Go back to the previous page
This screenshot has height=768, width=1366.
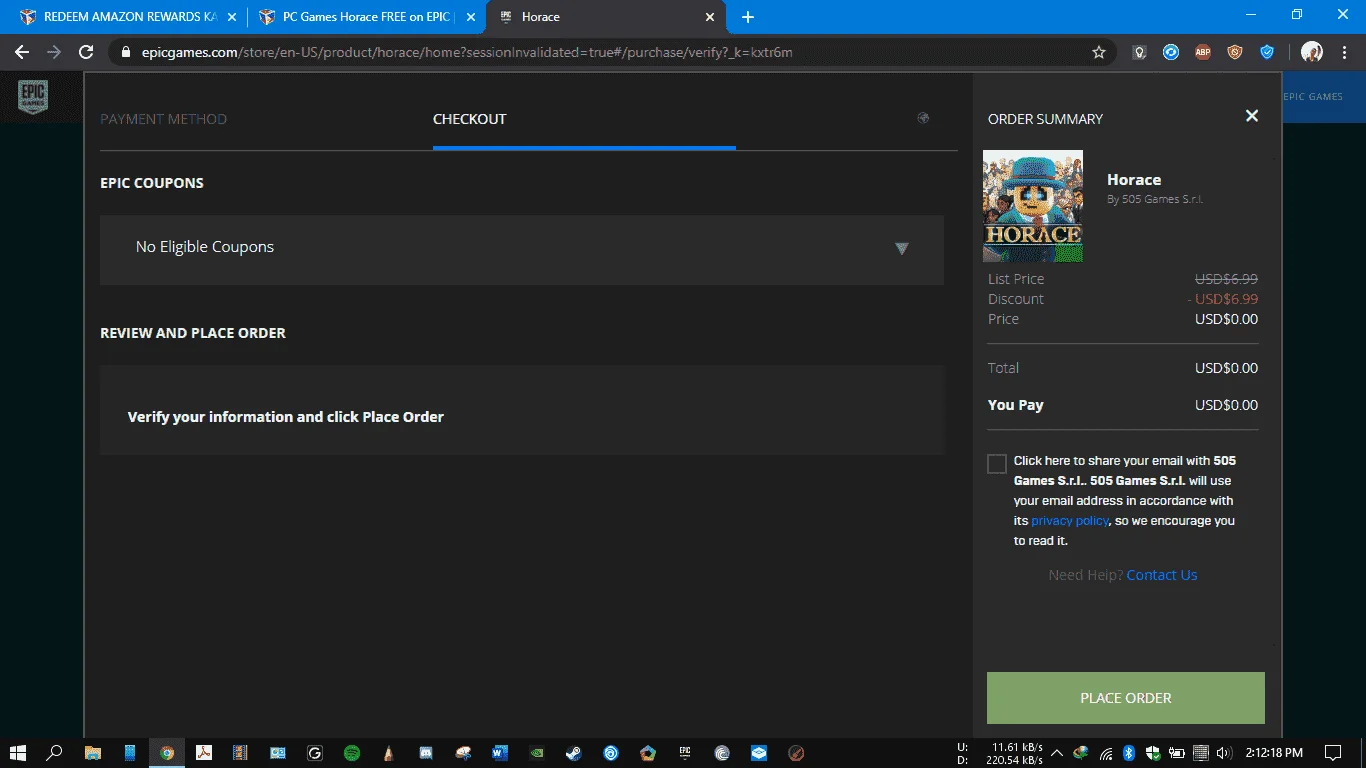click(22, 52)
